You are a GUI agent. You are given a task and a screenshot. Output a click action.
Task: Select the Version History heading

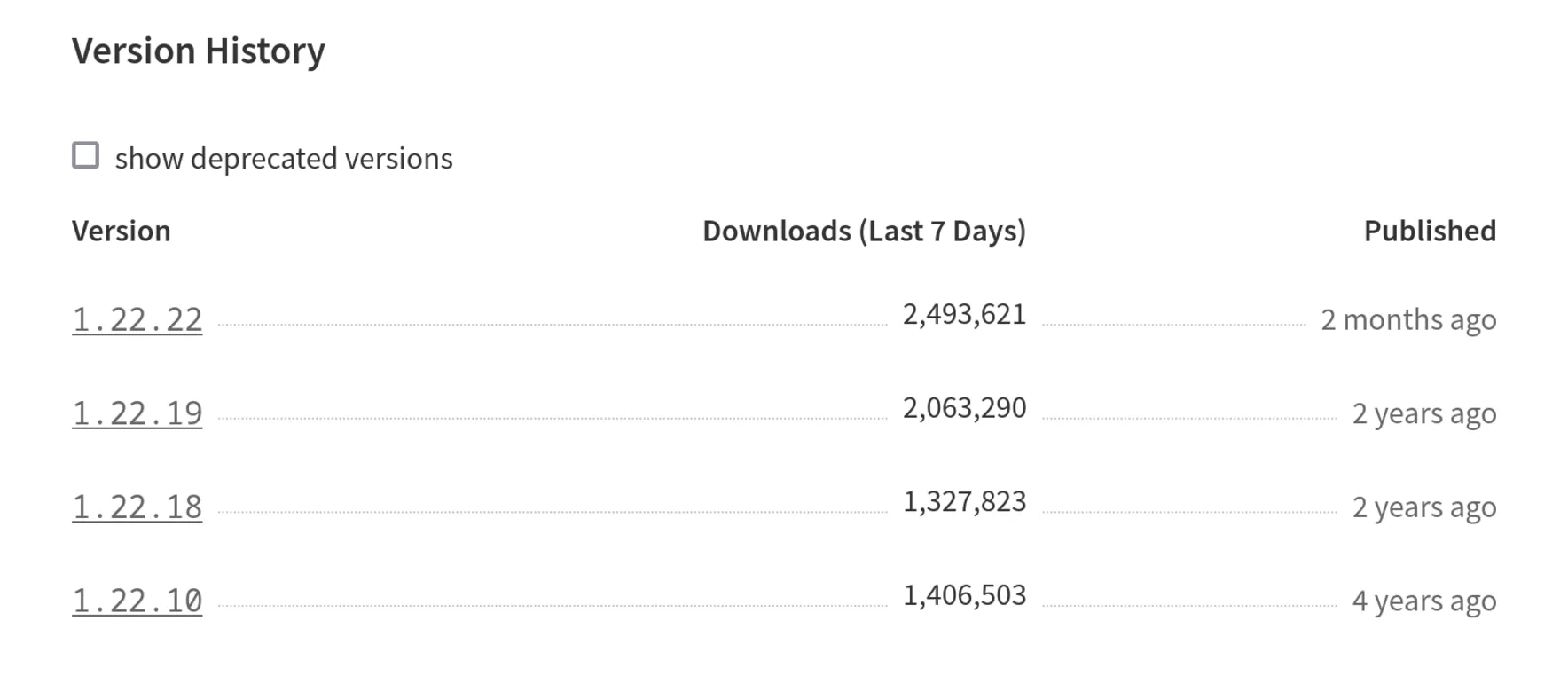200,51
